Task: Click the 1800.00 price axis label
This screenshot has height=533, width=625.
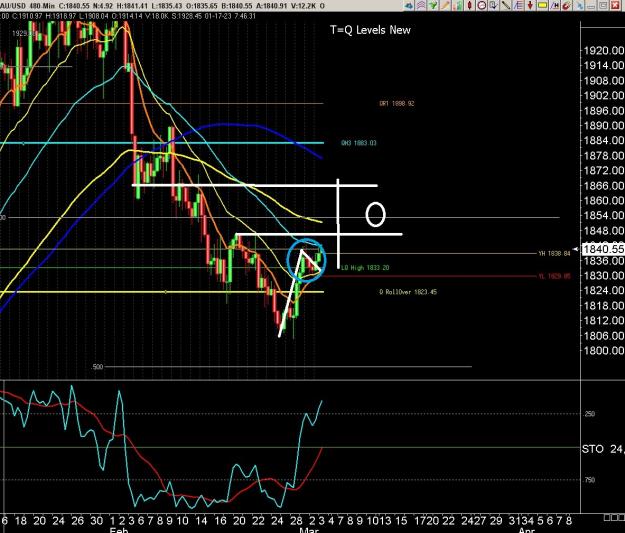Action: coord(603,350)
